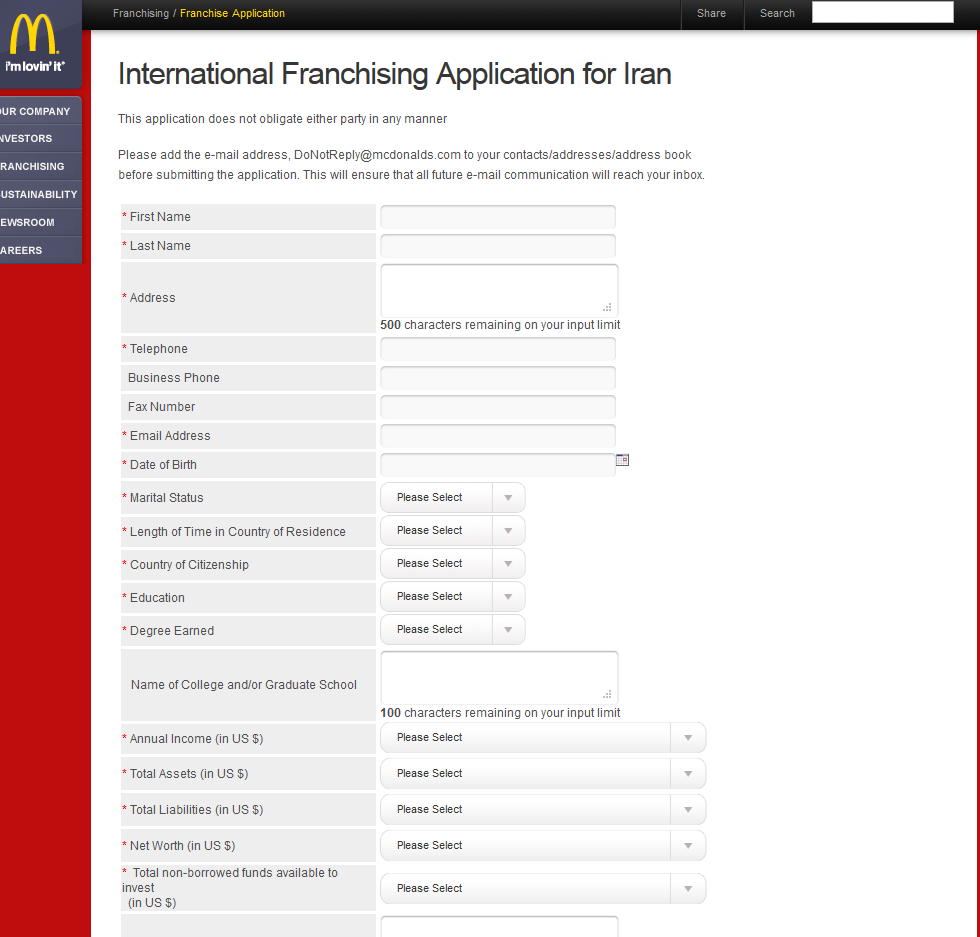The image size is (980, 937).
Task: Open the Marital Status dropdown
Action: point(452,498)
